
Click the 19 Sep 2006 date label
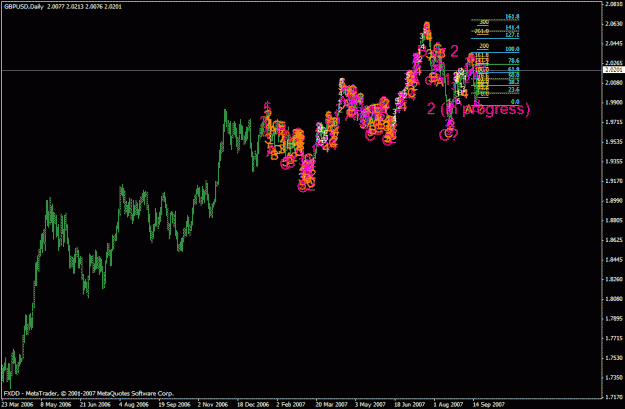point(174,404)
